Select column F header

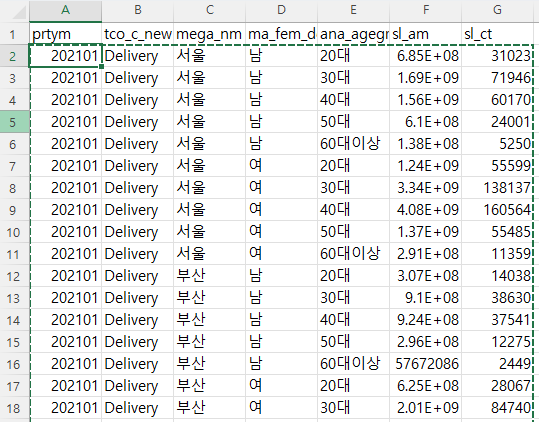point(426,10)
